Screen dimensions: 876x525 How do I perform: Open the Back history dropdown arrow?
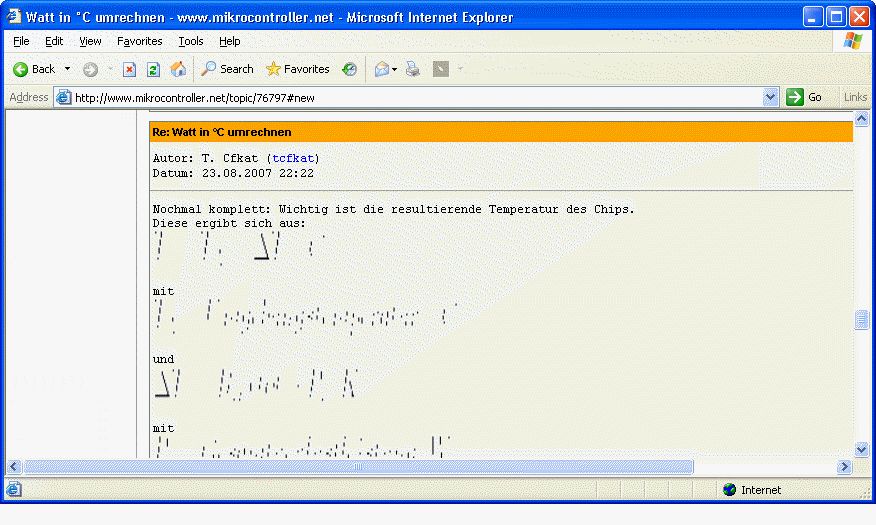68,69
